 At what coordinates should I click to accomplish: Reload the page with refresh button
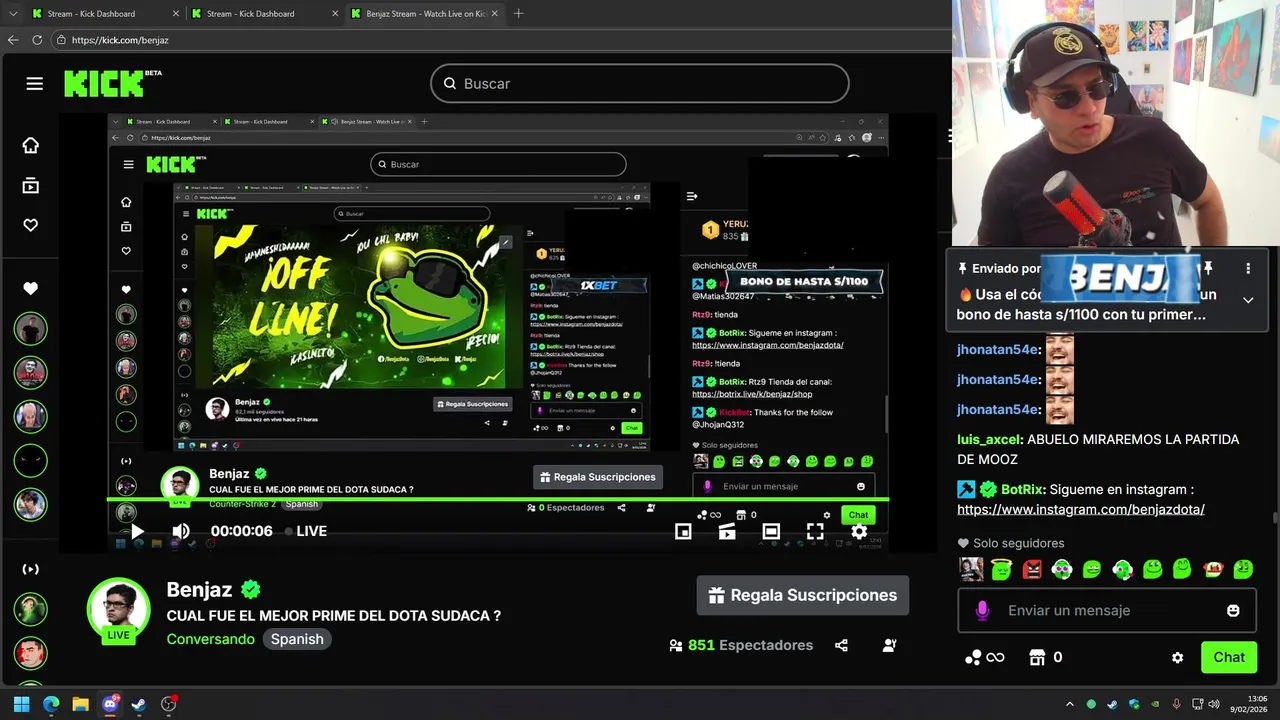37,40
